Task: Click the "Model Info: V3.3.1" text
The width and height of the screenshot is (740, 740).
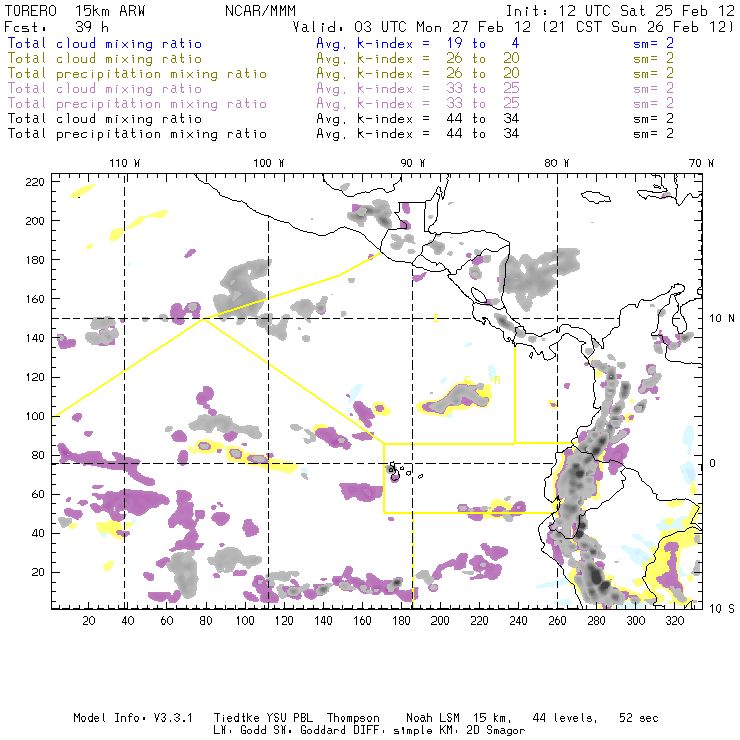Action: tap(133, 718)
